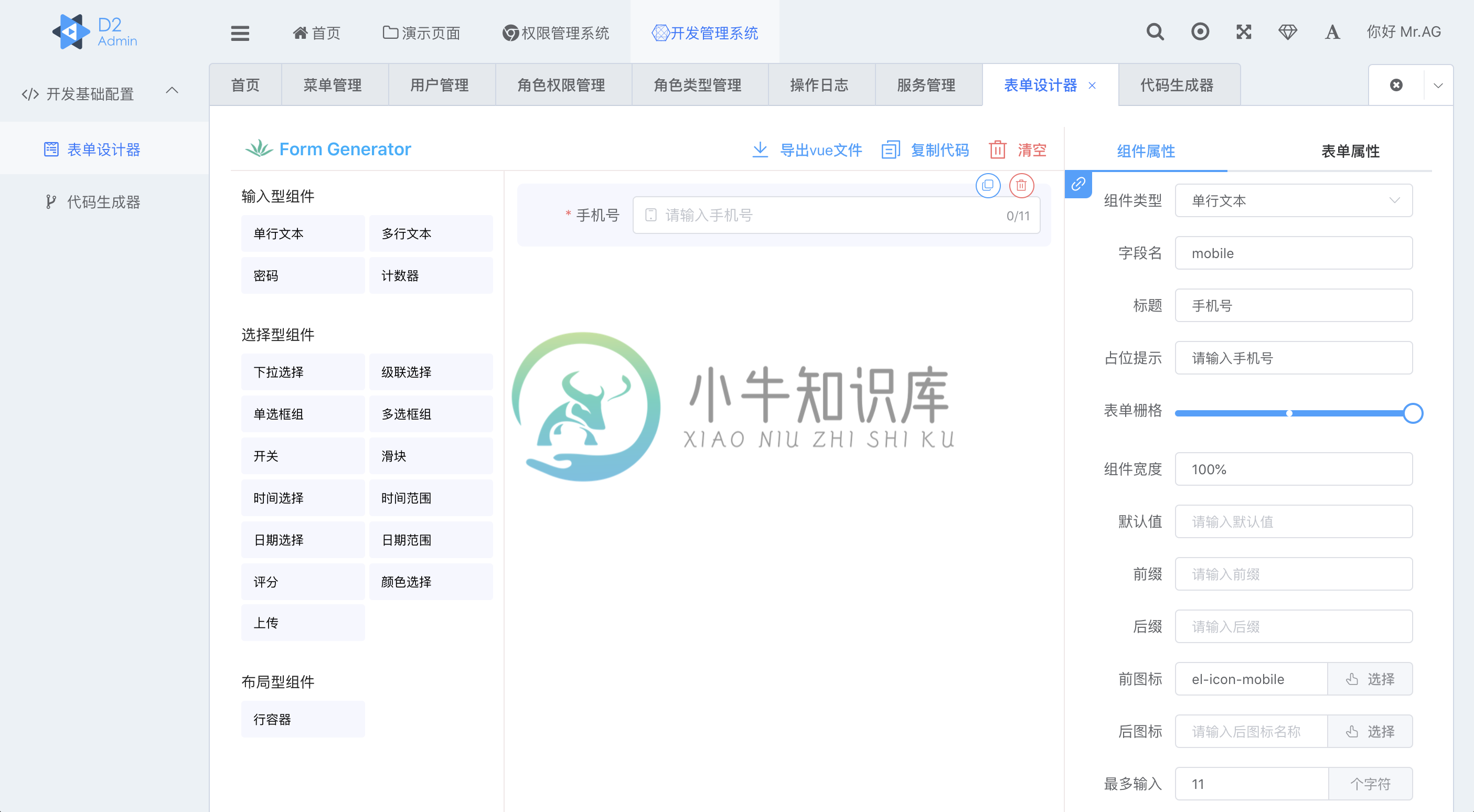Click the 前图标 field with el-icon-mobile
Viewport: 1474px width, 812px height.
tap(1252, 679)
